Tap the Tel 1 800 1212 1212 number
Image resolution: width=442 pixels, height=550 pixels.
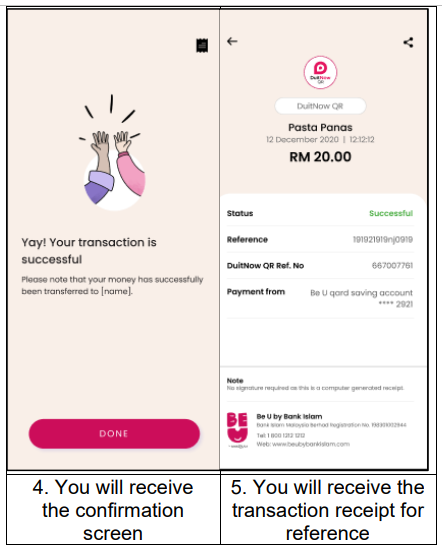pyautogui.click(x=281, y=435)
